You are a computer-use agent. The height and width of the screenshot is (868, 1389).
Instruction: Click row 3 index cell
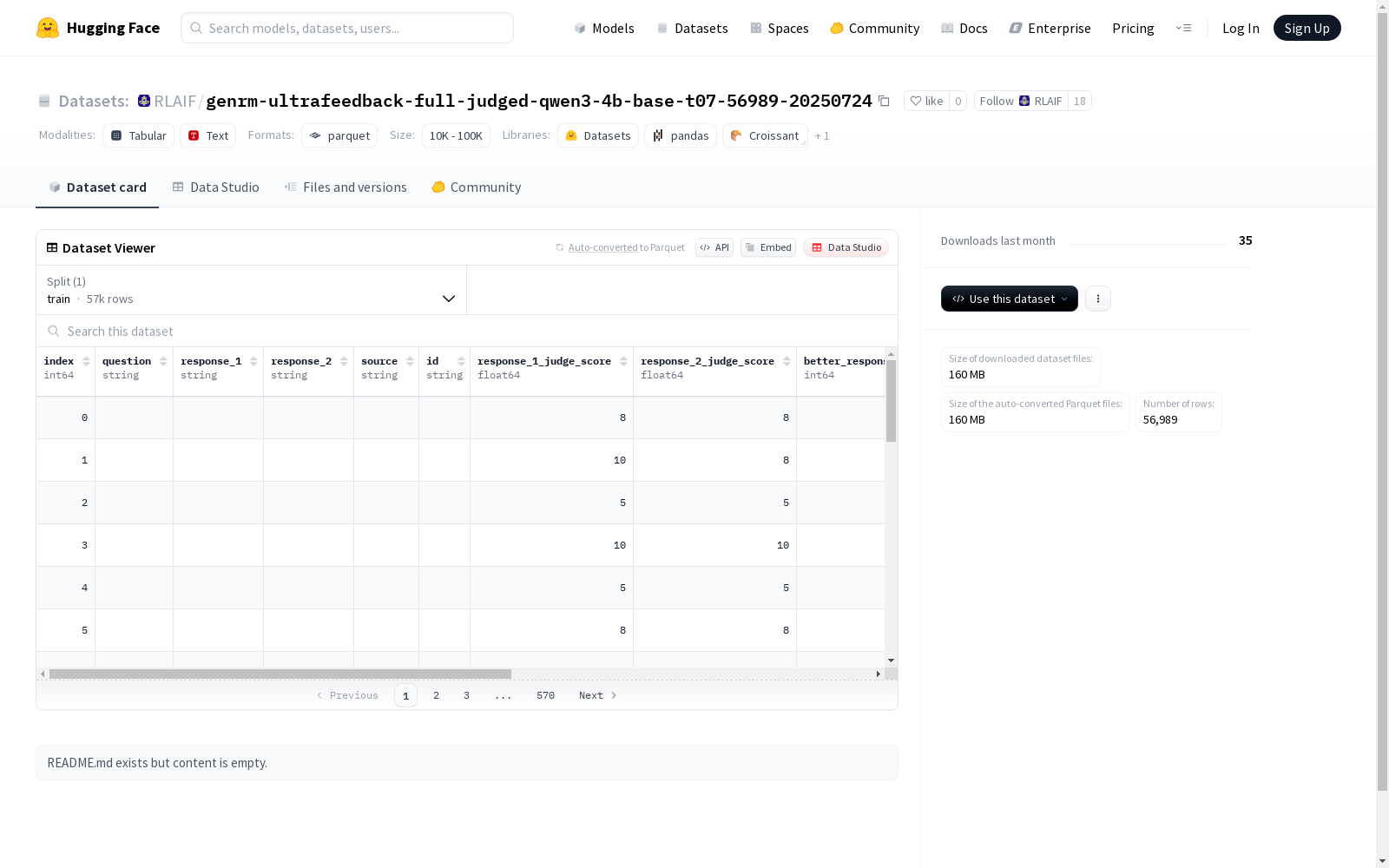coord(66,545)
